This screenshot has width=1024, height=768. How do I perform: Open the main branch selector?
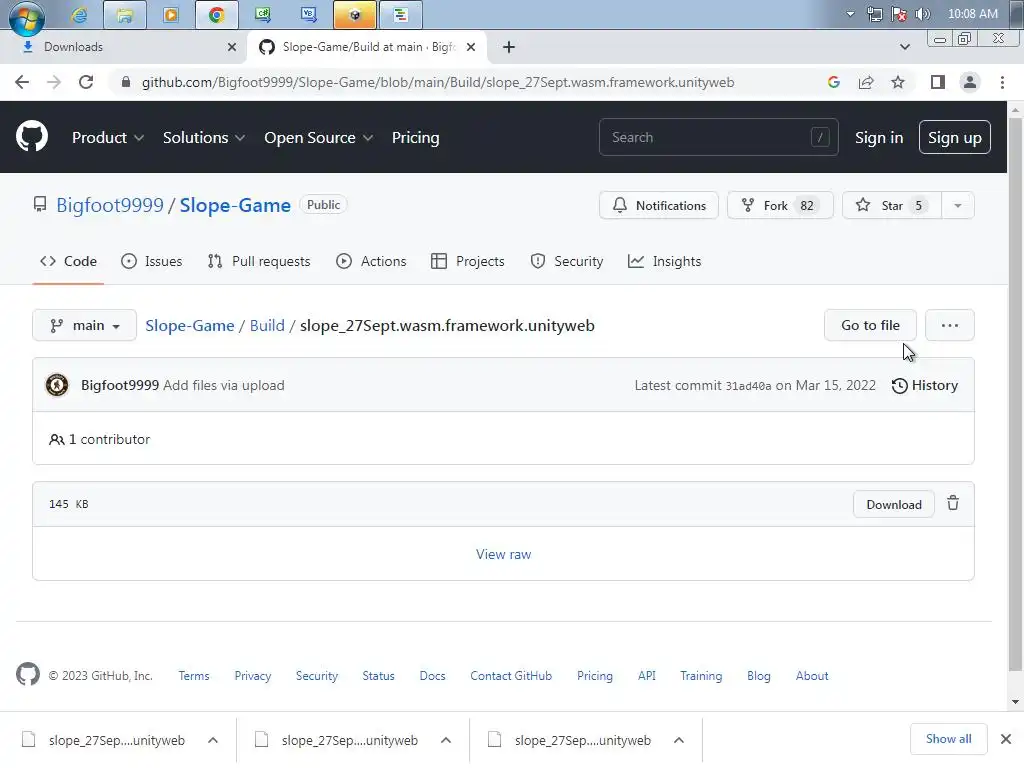pos(84,325)
